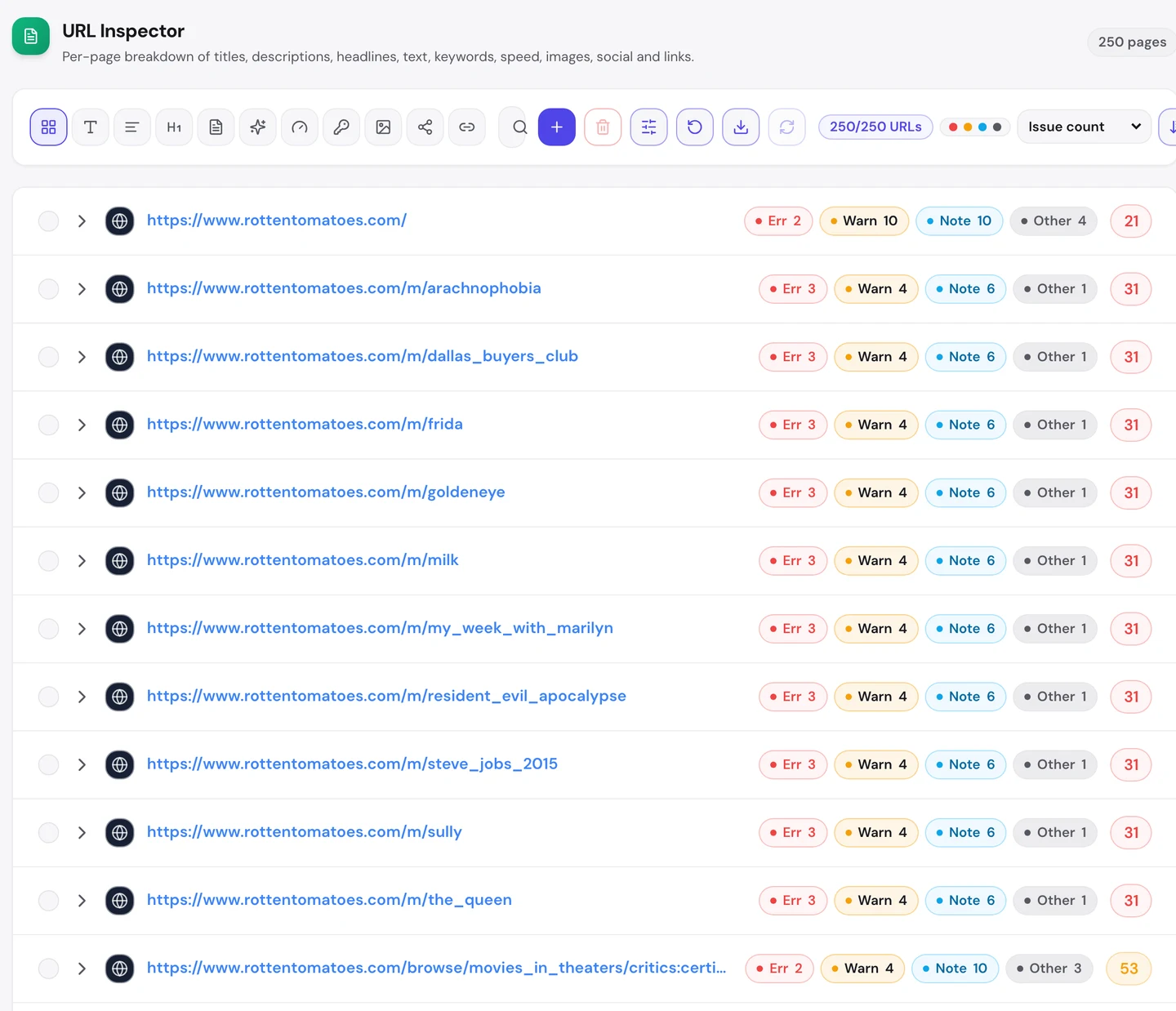The image size is (1176, 1011).
Task: Select the milk row checkbox
Action: (49, 561)
